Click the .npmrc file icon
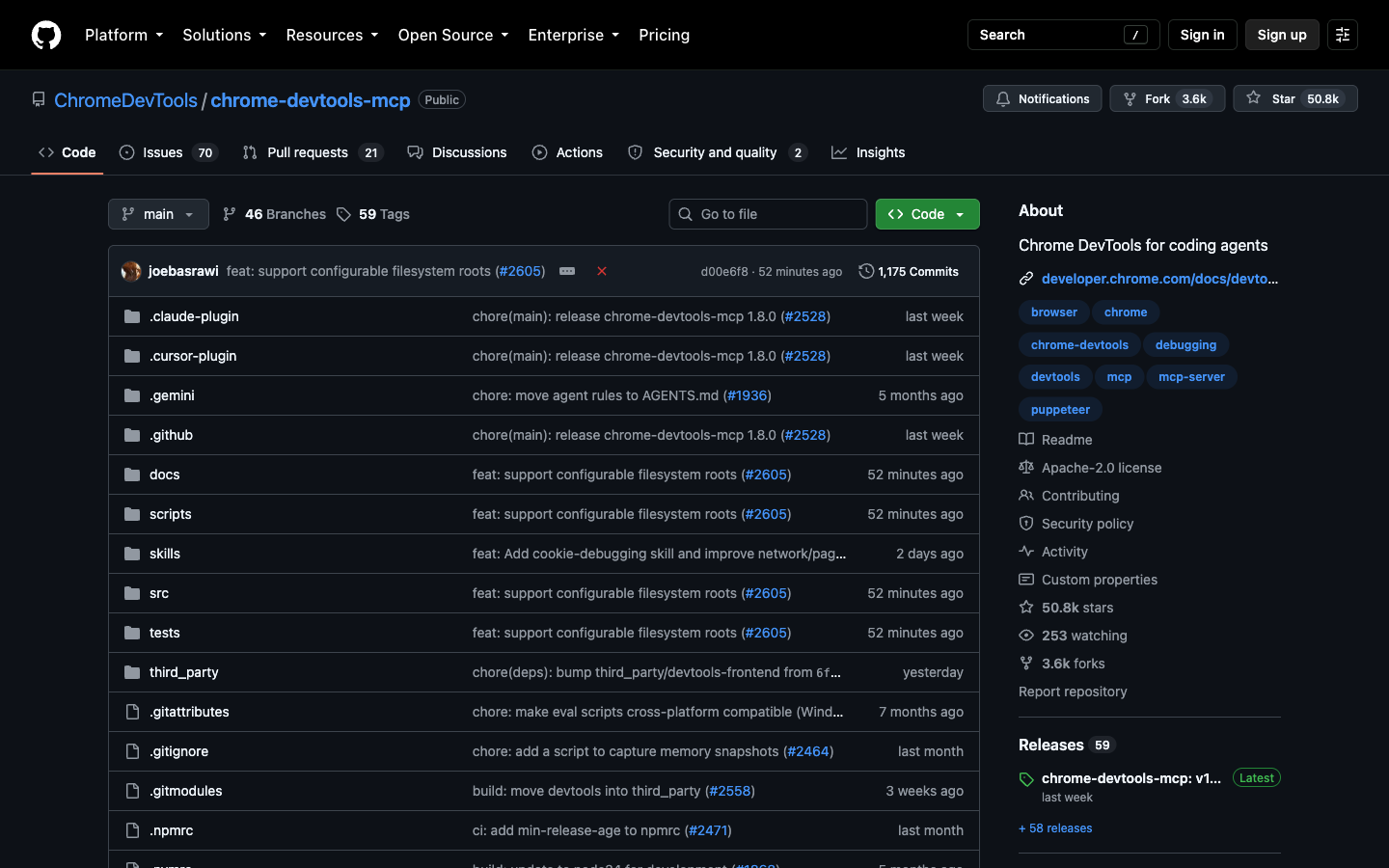Viewport: 1389px width, 868px height. coord(132,830)
